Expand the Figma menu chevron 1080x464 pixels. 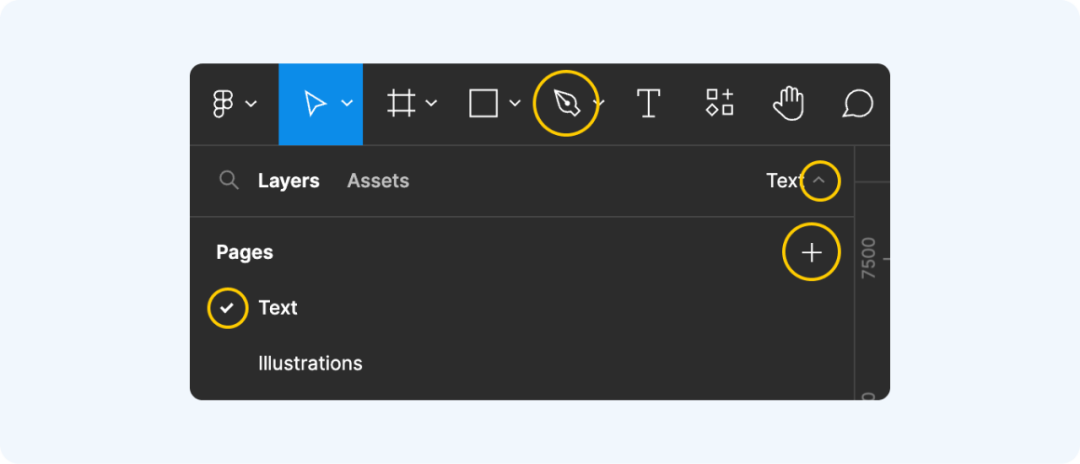click(251, 104)
